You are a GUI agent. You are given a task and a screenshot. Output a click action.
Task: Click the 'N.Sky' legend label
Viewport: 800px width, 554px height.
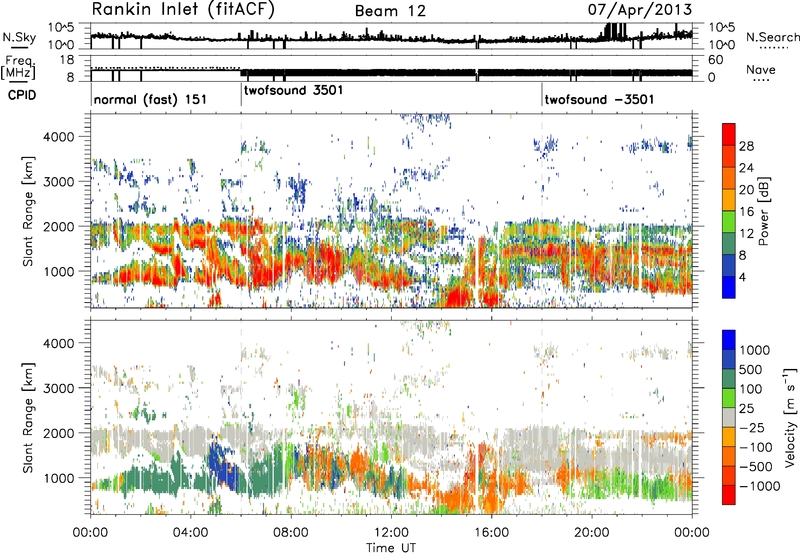pos(19,38)
